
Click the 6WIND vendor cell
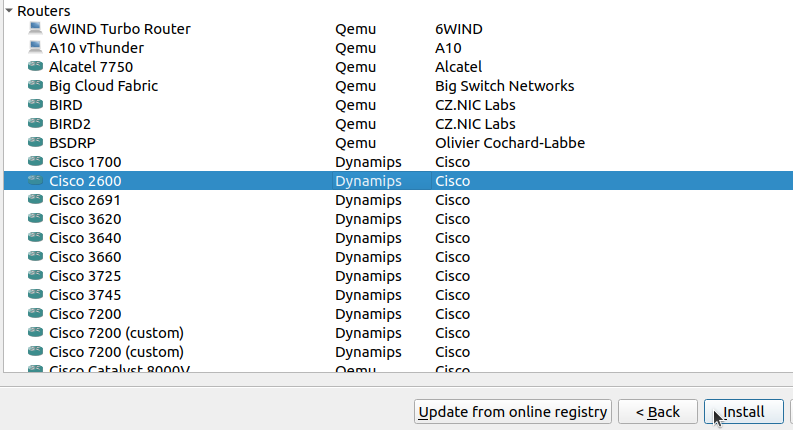tap(459, 29)
